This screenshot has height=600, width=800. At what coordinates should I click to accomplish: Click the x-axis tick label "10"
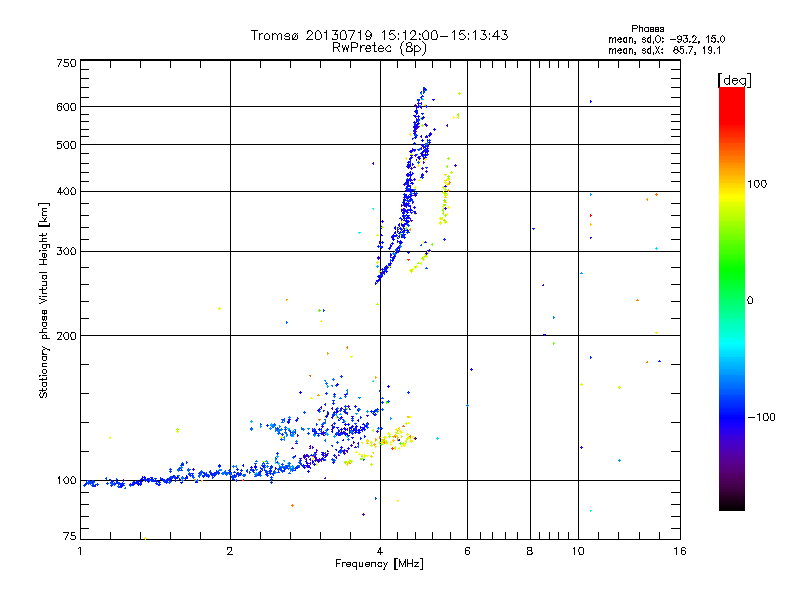[x=578, y=551]
